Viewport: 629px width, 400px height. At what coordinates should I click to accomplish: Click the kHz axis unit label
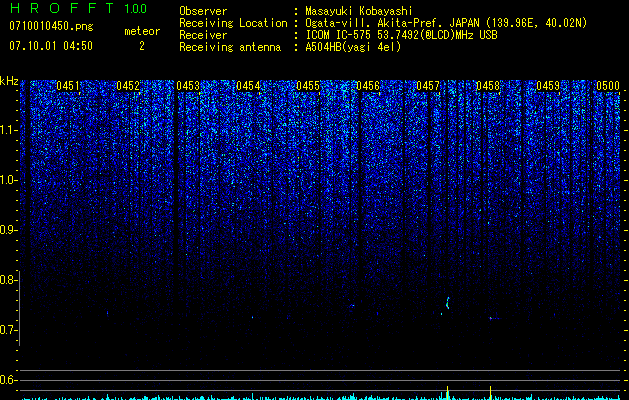coord(9,81)
